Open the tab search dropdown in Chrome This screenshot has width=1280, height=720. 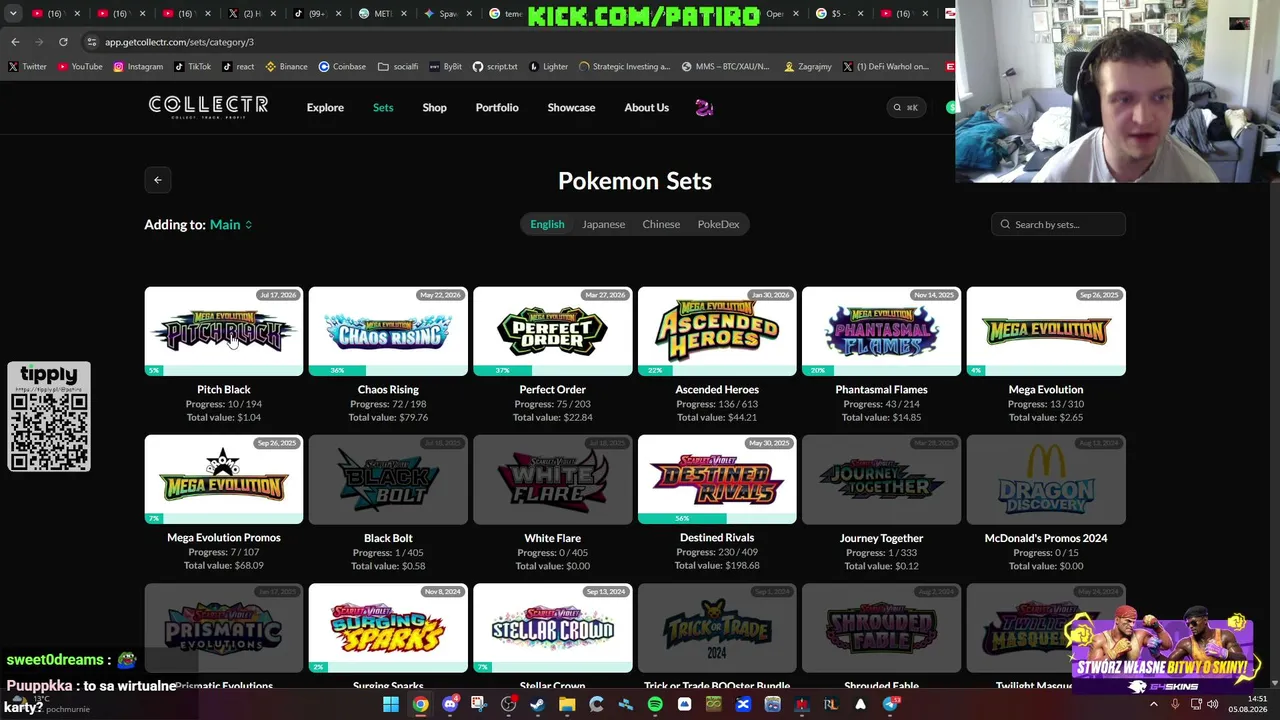click(x=13, y=14)
